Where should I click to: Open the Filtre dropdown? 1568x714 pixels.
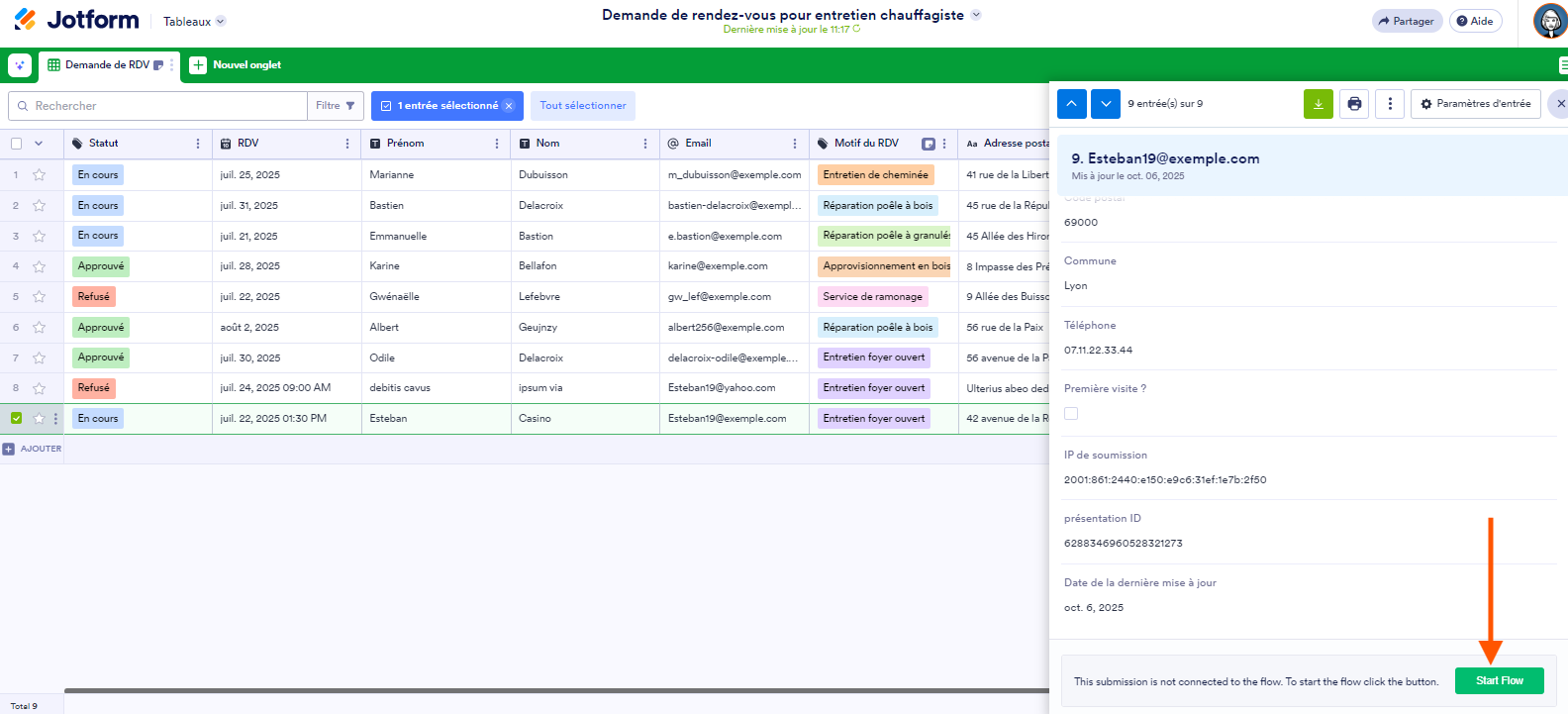pyautogui.click(x=336, y=106)
